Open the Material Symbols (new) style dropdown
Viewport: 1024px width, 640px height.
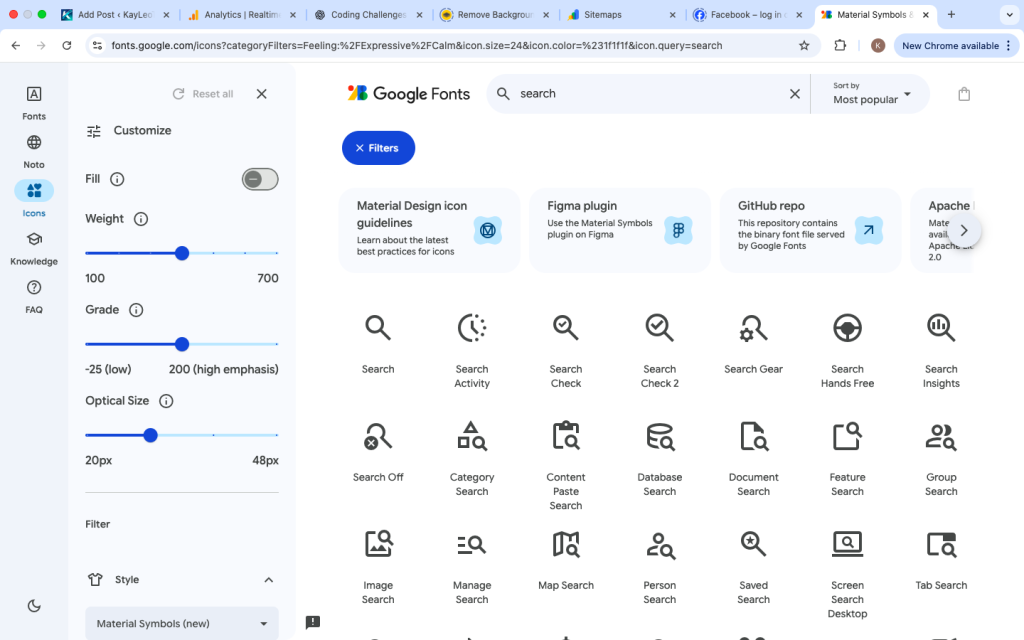click(x=181, y=623)
